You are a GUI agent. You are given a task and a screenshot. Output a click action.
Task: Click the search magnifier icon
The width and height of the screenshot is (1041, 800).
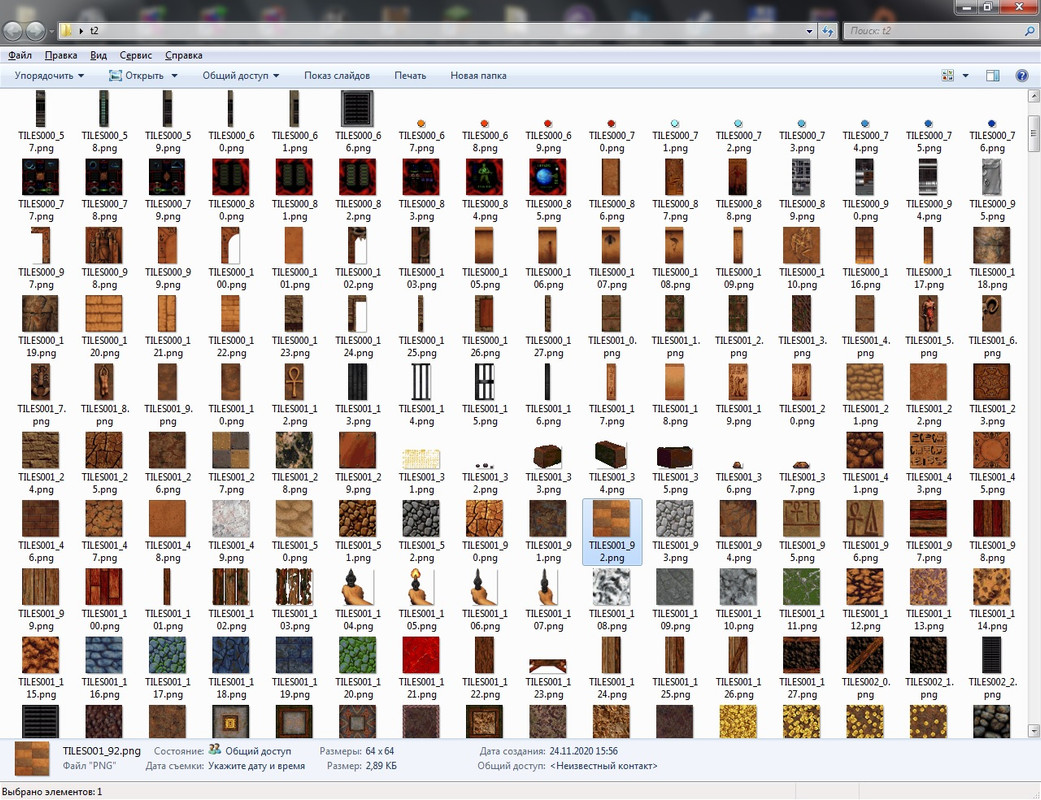tap(1030, 31)
